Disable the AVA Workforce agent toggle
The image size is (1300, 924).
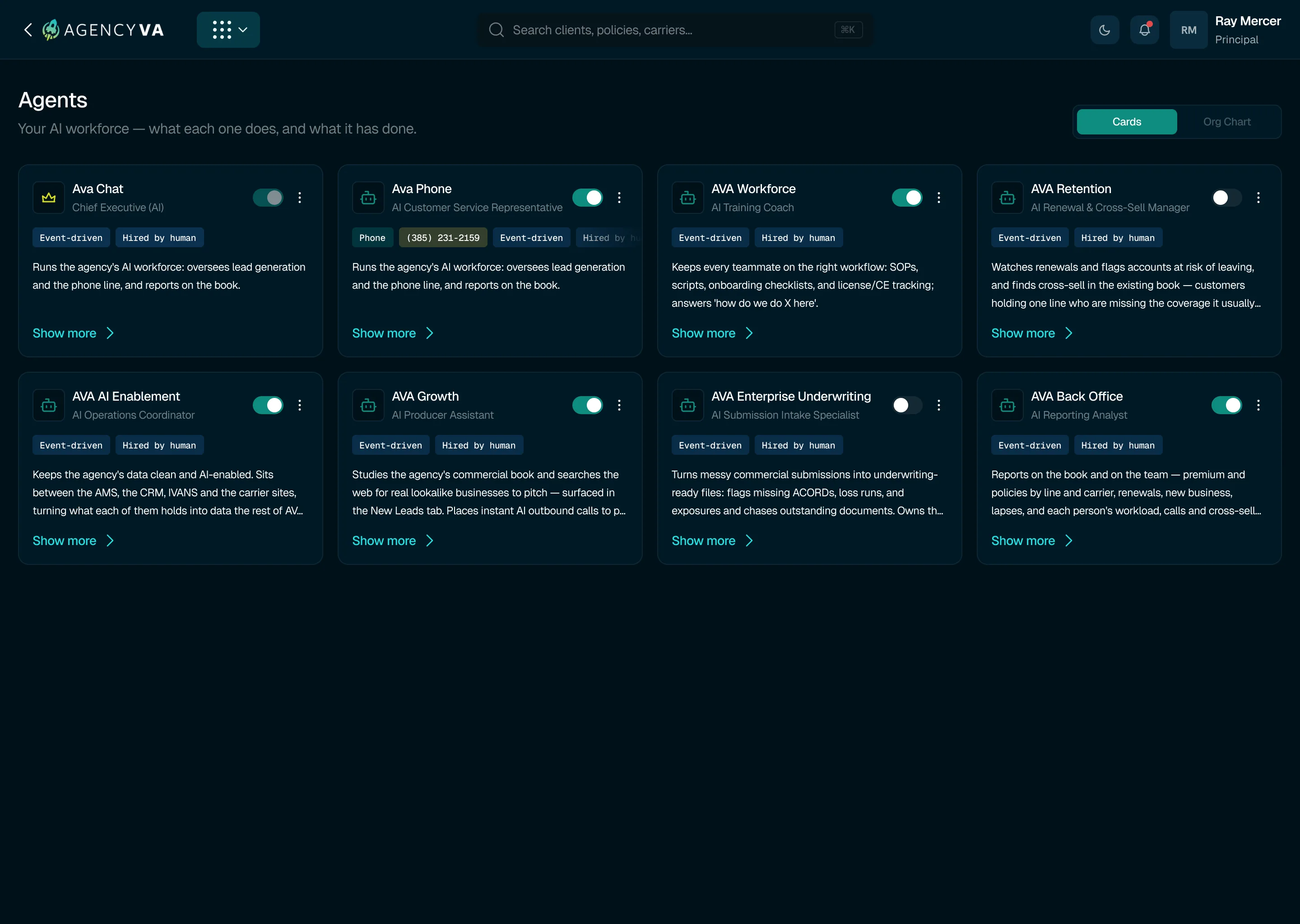coord(907,198)
